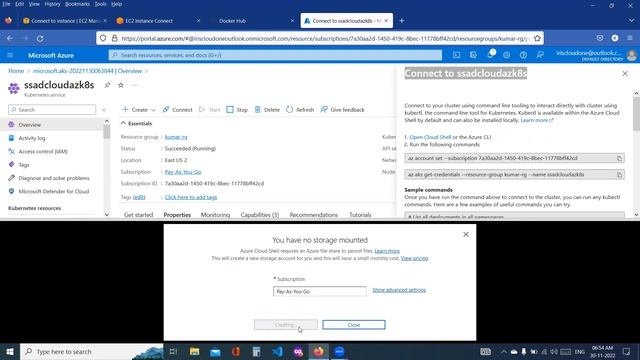Click the account avatar in Azure header
The image size is (640, 360).
coord(632,55)
